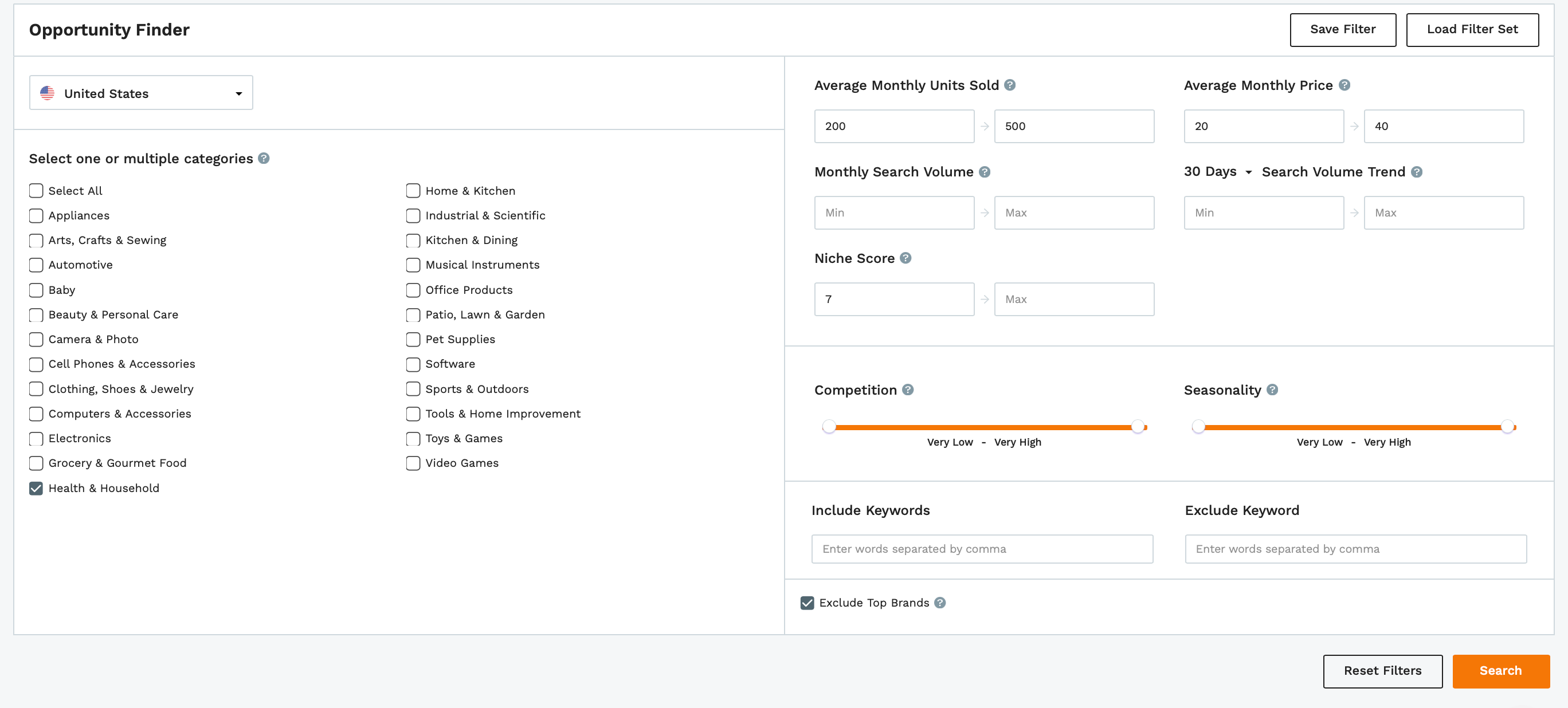
Task: Check the Software category
Action: coord(413,364)
